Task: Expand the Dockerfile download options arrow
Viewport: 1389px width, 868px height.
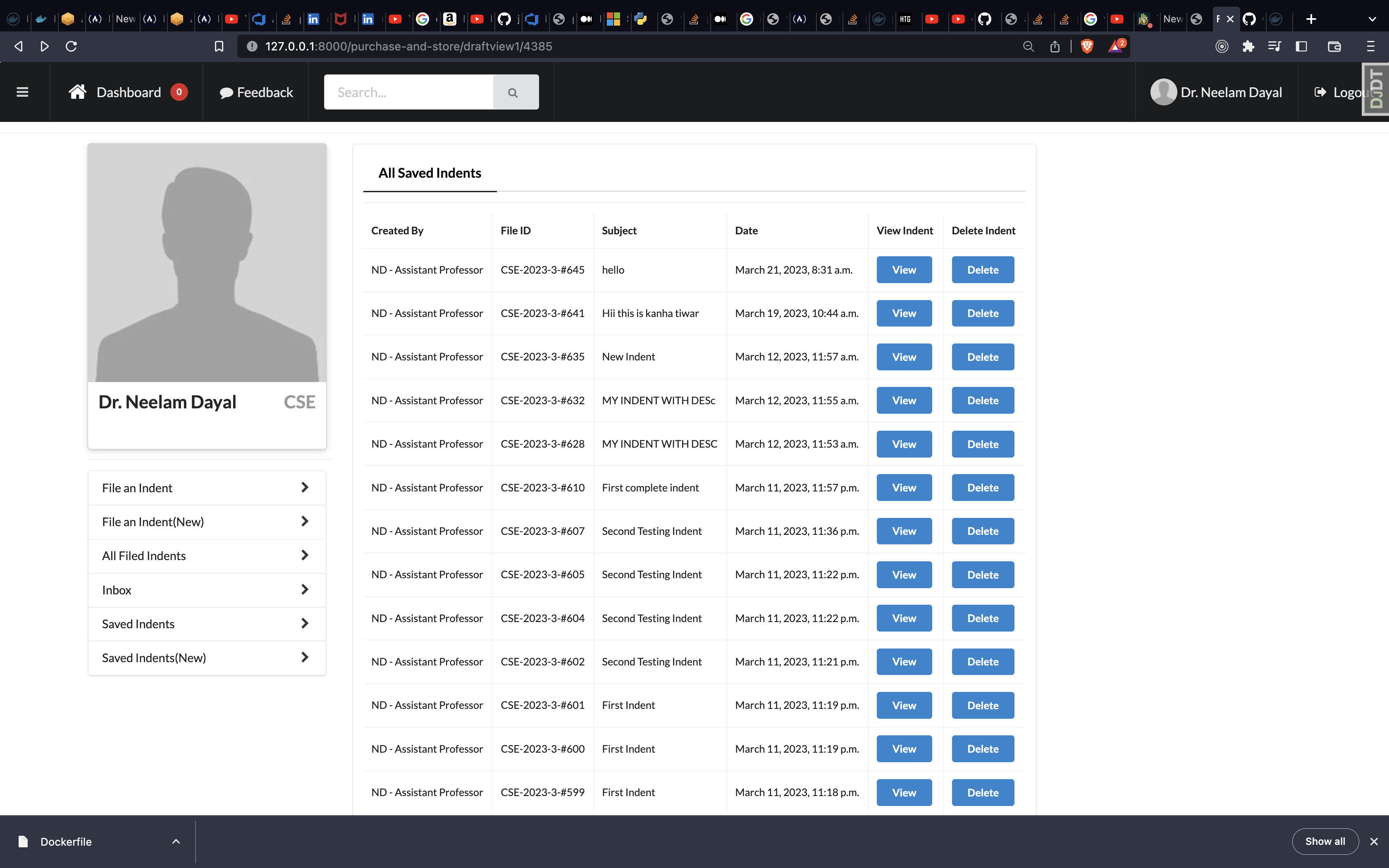Action: pos(176,842)
